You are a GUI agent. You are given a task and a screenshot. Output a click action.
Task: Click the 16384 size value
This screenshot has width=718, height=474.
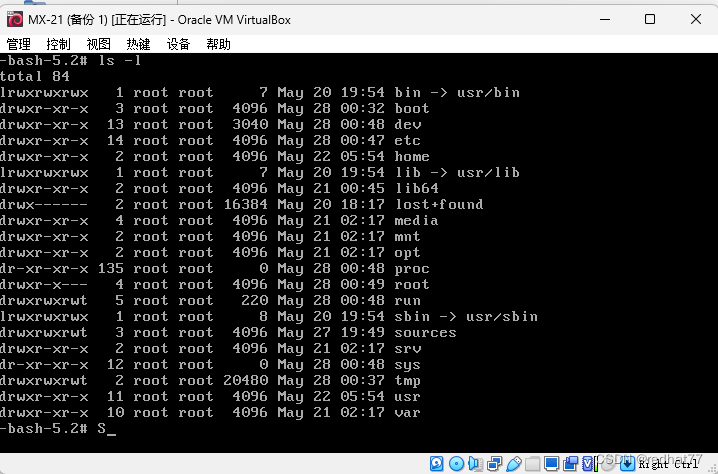pos(246,205)
